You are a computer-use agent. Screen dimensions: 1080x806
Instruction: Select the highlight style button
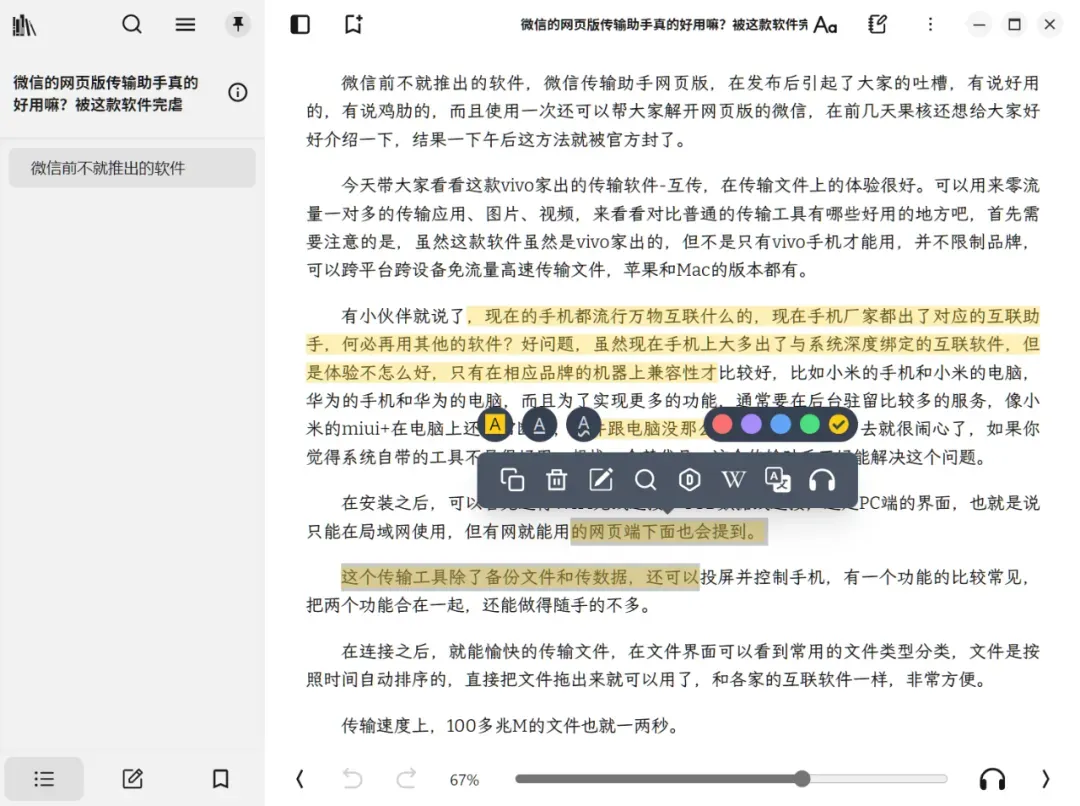pyautogui.click(x=495, y=425)
